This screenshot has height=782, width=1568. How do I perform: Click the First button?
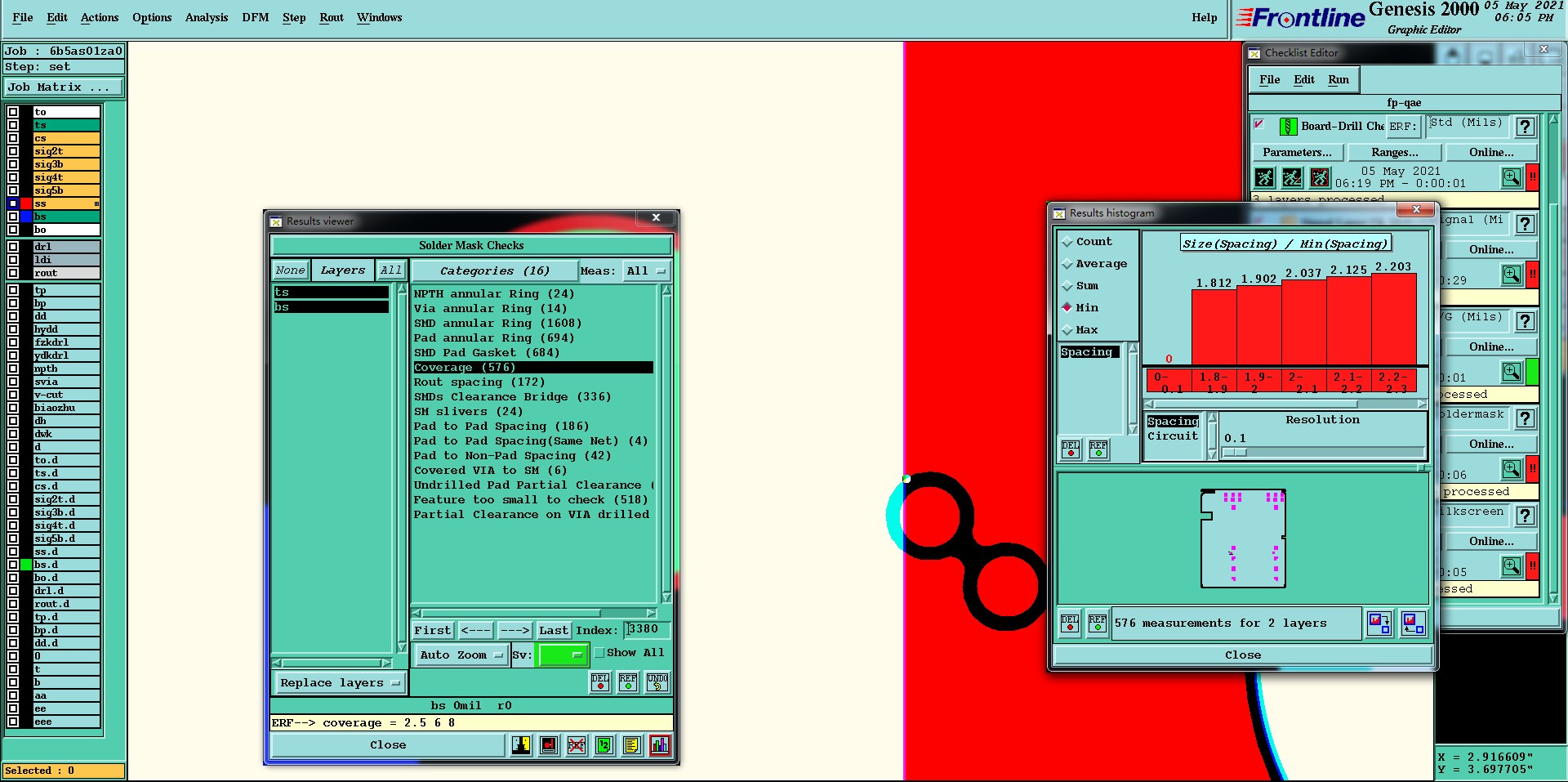pyautogui.click(x=433, y=630)
